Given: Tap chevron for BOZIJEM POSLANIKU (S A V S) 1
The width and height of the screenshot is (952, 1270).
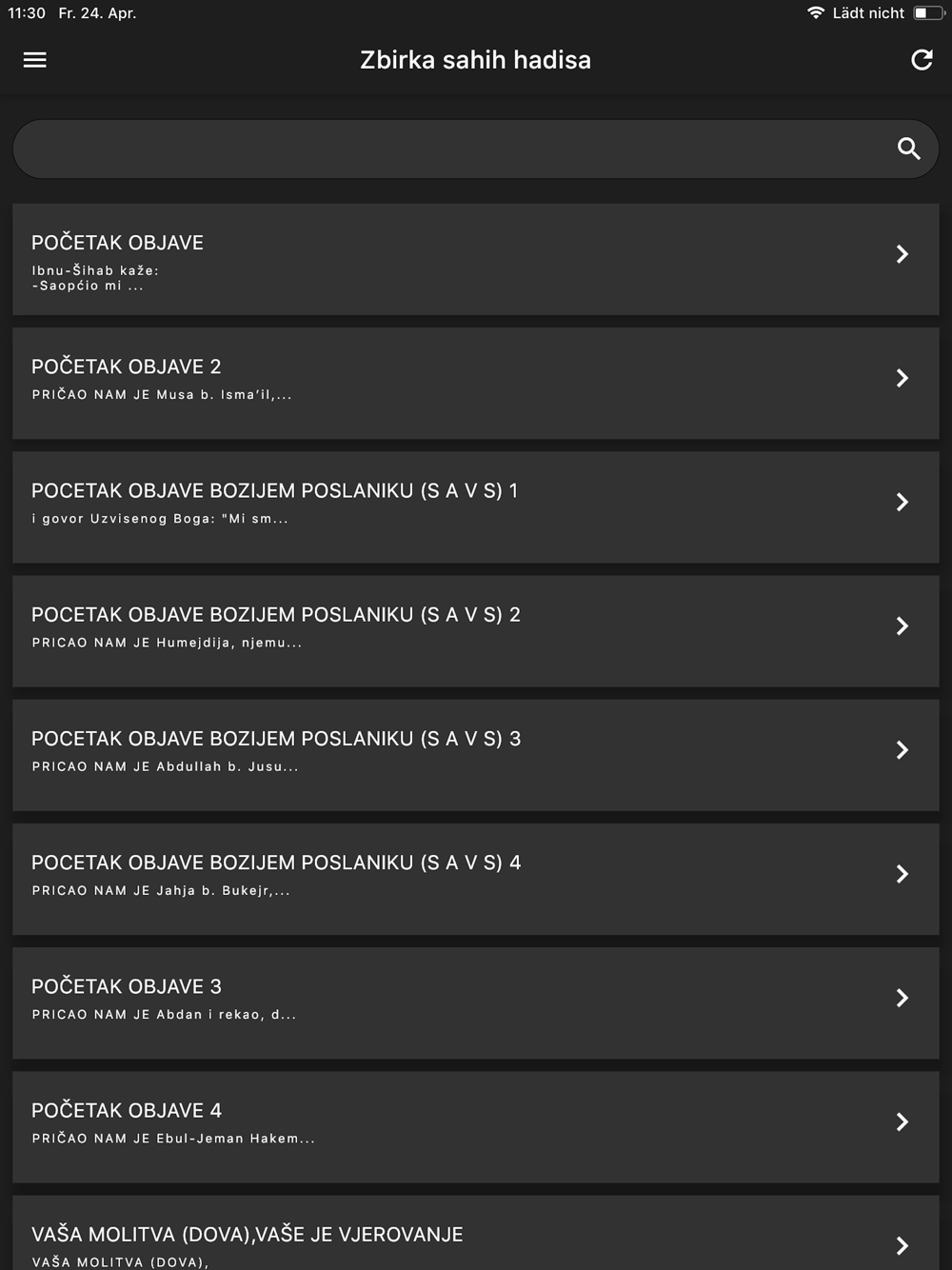Looking at the screenshot, I should 902,502.
